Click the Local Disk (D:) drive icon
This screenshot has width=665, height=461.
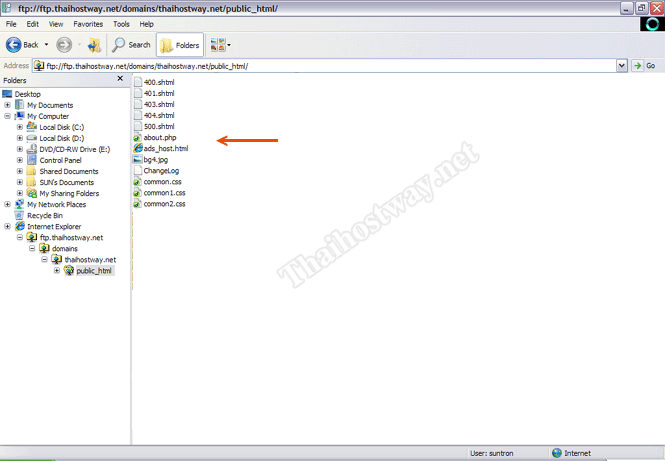click(x=32, y=138)
